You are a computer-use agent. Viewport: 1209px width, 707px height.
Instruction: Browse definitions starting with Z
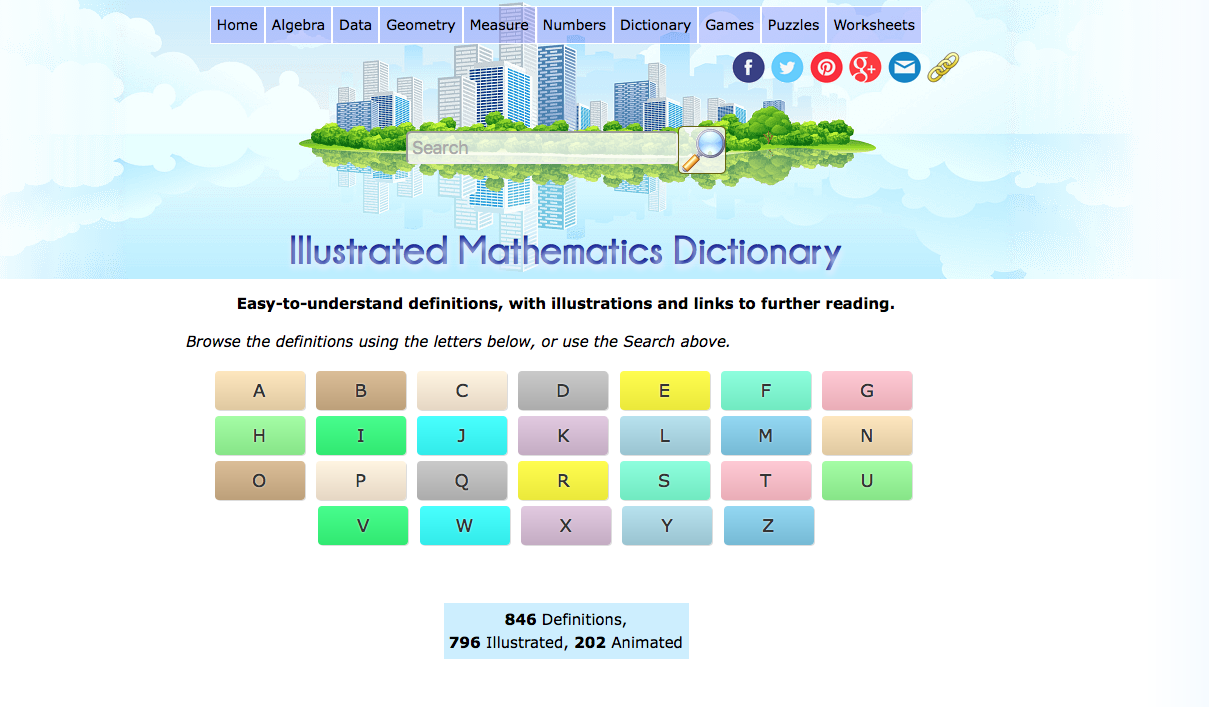tap(768, 525)
